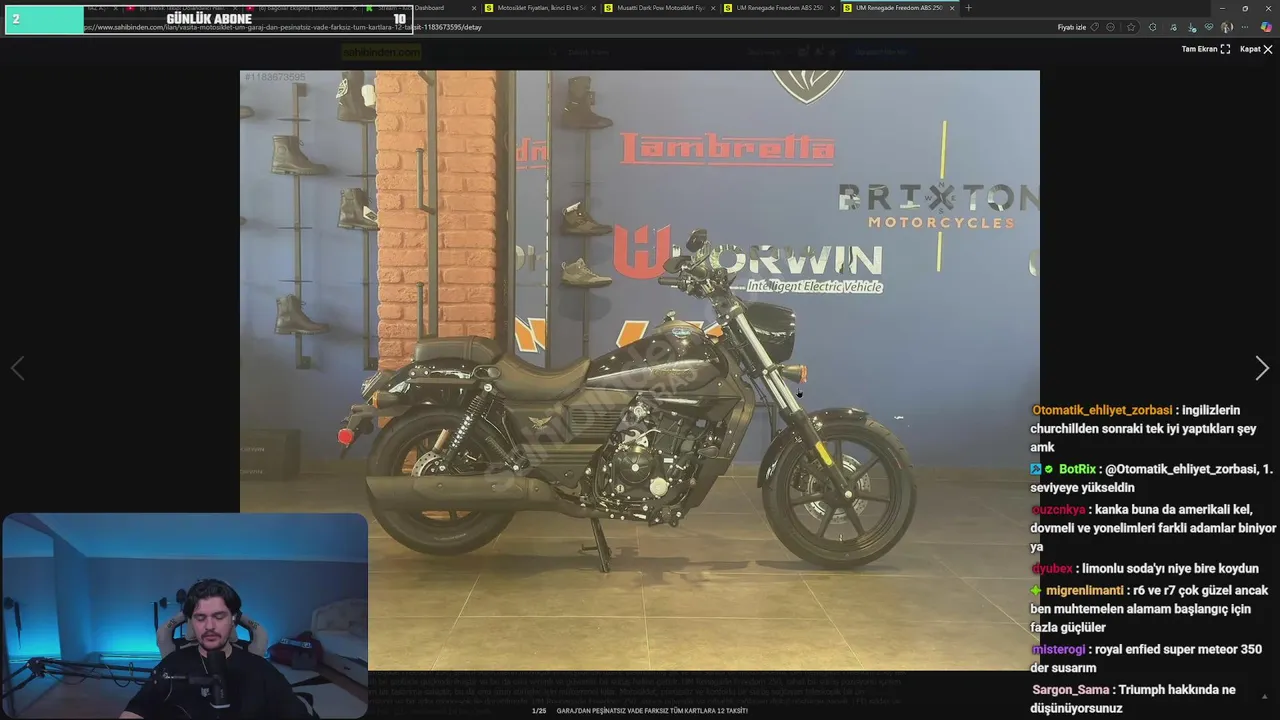This screenshot has width=1280, height=720.
Task: Click the GÜNLÜK ABONE goal bar
Action: click(208, 19)
